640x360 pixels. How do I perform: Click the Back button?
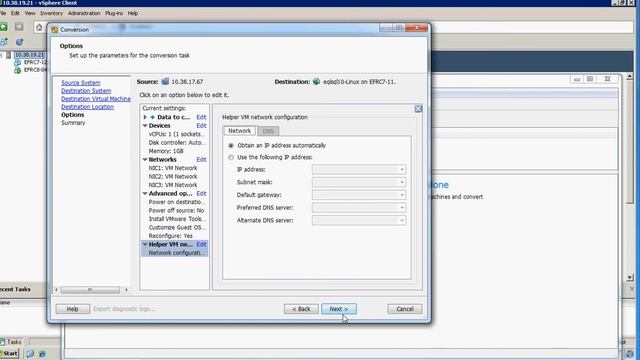coord(301,309)
